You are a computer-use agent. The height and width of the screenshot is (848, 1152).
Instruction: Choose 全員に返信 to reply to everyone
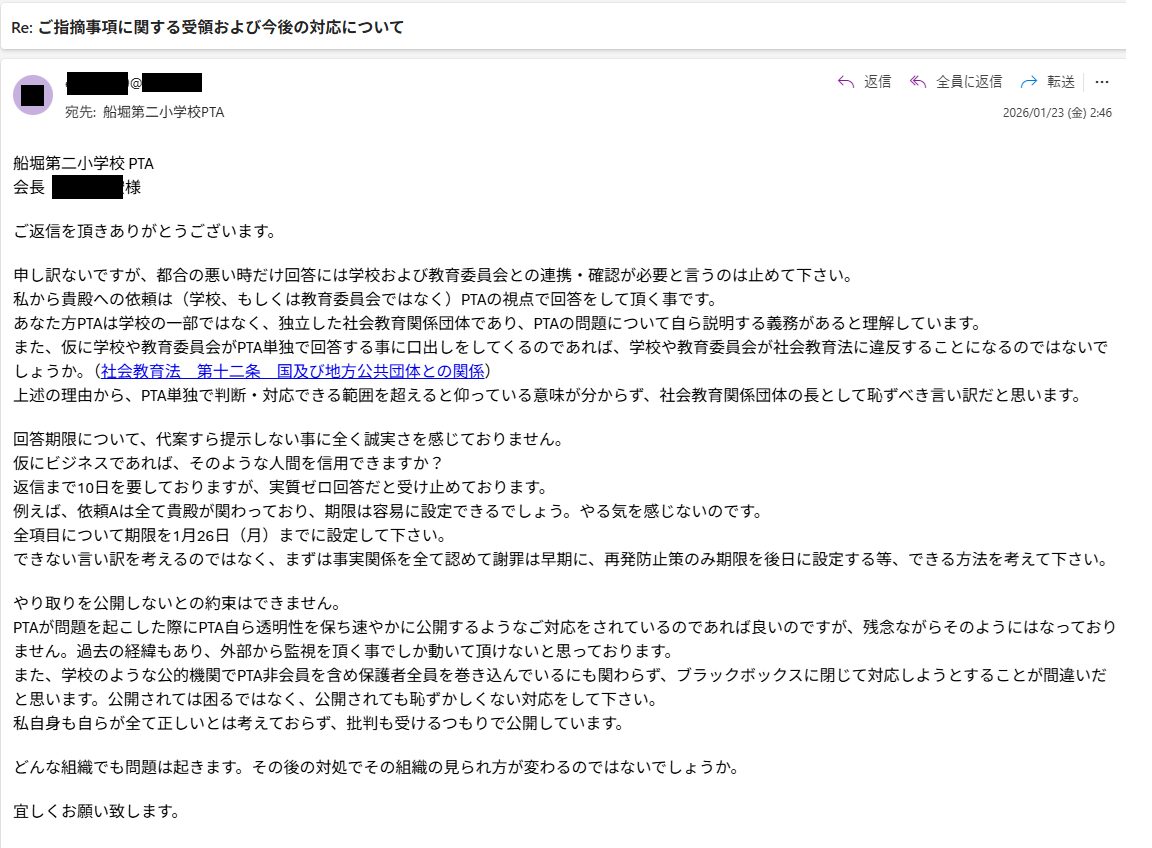(x=968, y=82)
